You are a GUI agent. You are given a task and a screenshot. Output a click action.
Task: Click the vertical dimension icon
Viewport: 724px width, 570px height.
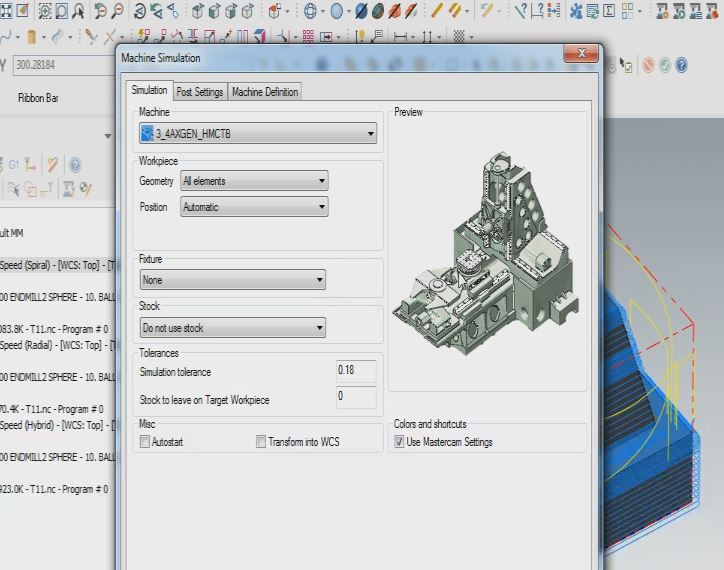(428, 36)
